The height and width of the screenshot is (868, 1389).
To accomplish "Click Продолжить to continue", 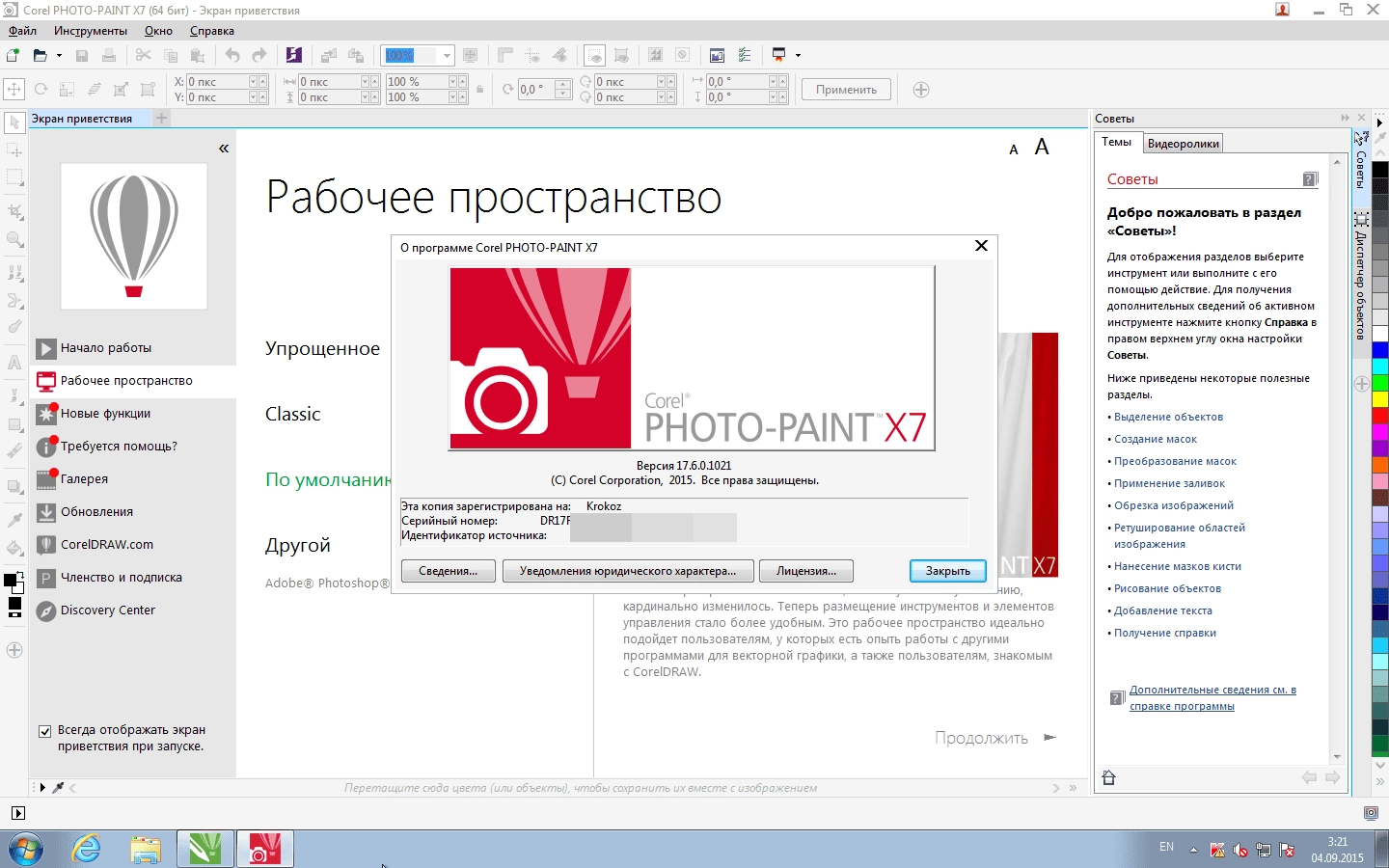I will point(995,738).
